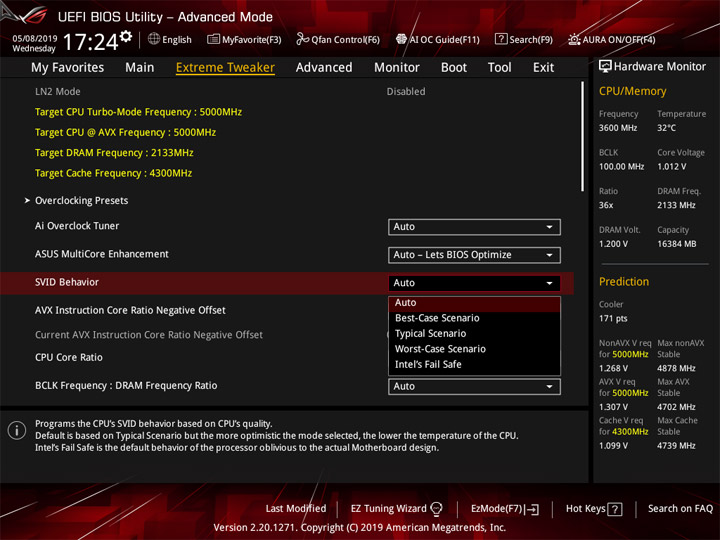Image resolution: width=720 pixels, height=540 pixels.
Task: Click the Ai Overclock Tuner label
Action: click(x=77, y=226)
